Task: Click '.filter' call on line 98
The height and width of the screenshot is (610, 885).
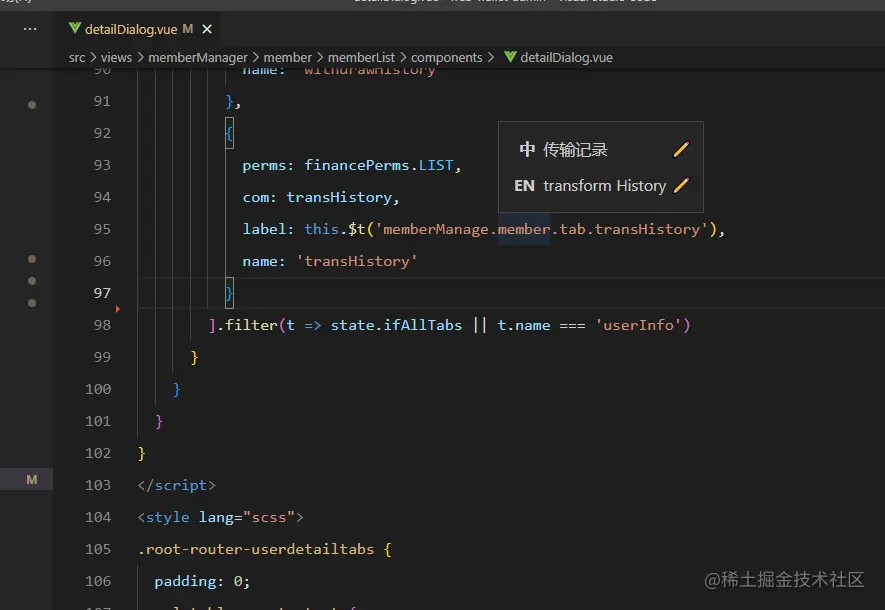Action: tap(247, 326)
